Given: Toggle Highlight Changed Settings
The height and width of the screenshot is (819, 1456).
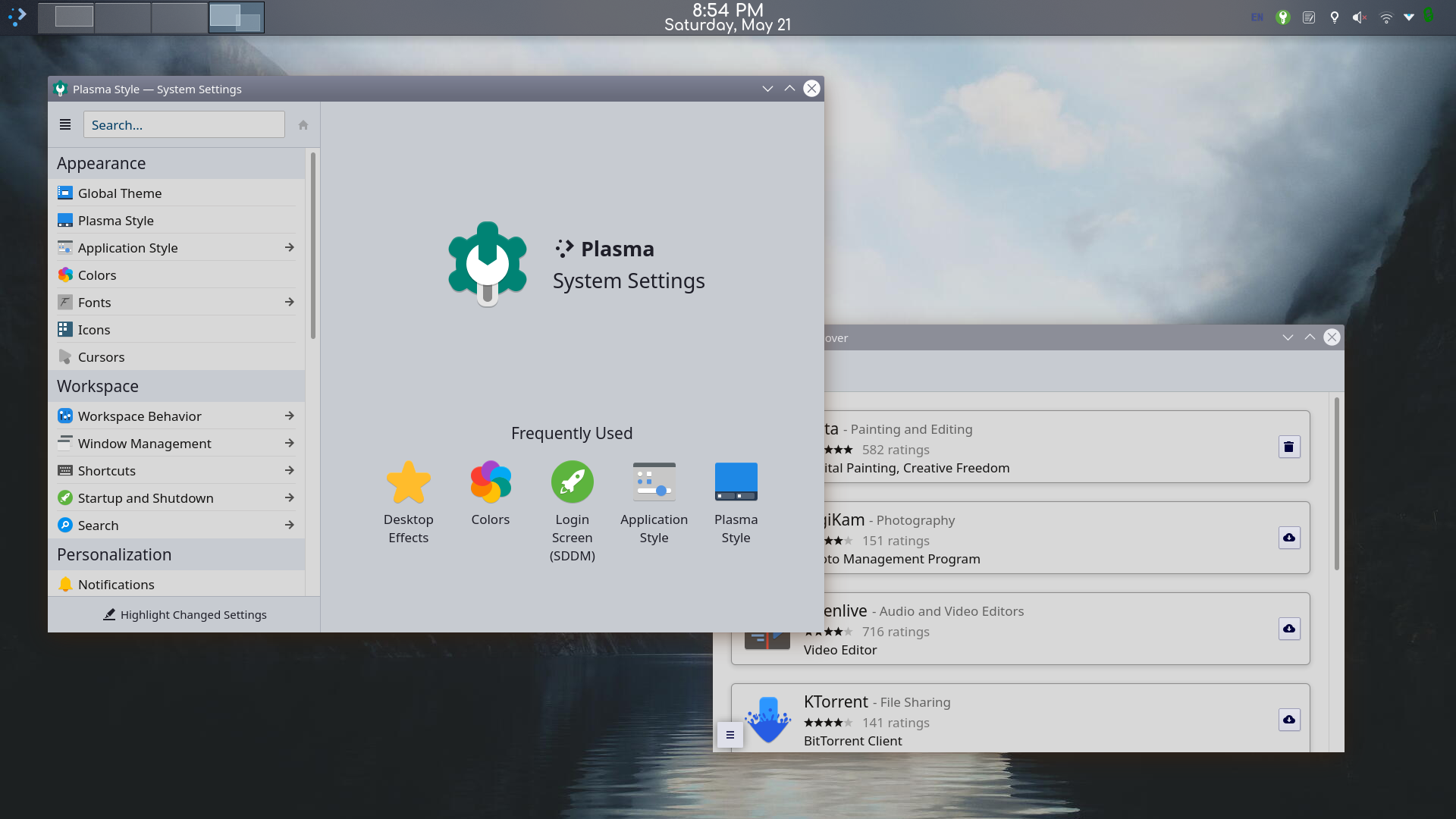Looking at the screenshot, I should click(184, 615).
